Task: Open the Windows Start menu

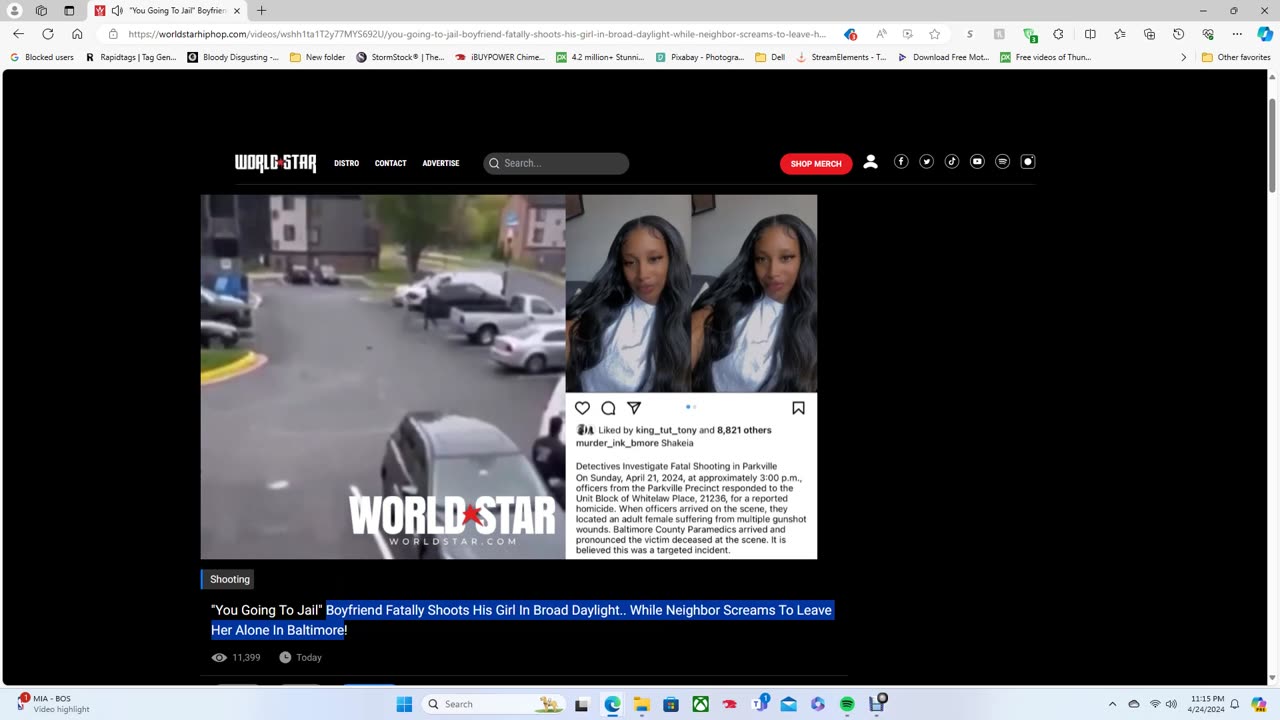Action: tap(404, 704)
